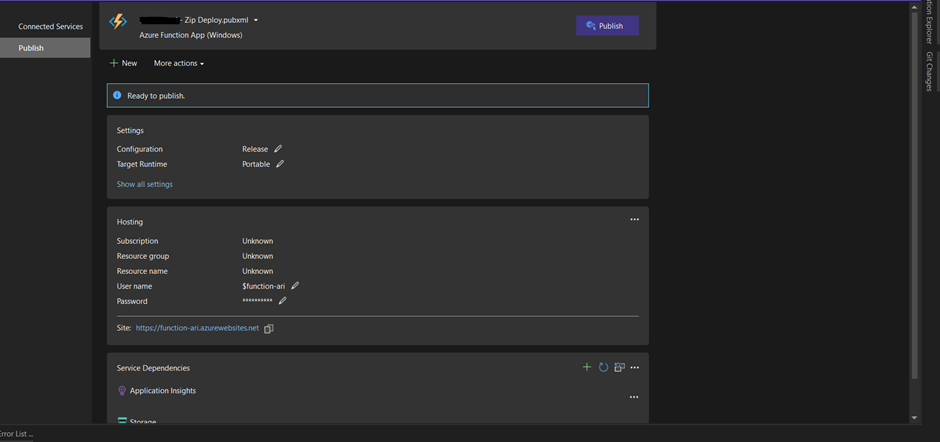Click the Application Insights lightbulb icon
940x442 pixels.
click(122, 391)
